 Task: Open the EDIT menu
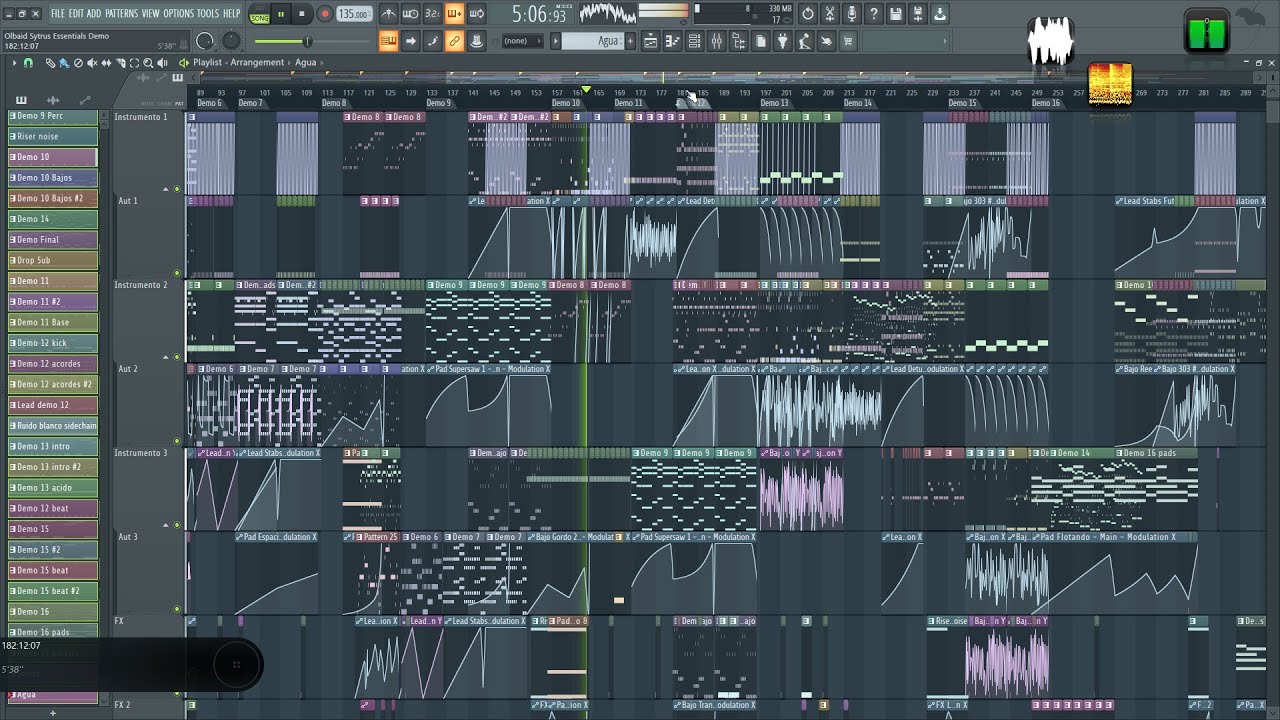tap(76, 14)
